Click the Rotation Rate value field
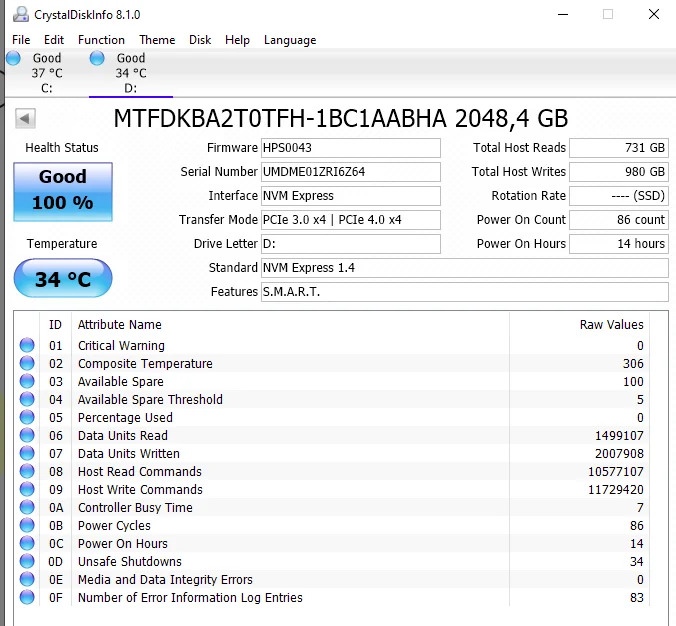This screenshot has width=676, height=626. [619, 196]
